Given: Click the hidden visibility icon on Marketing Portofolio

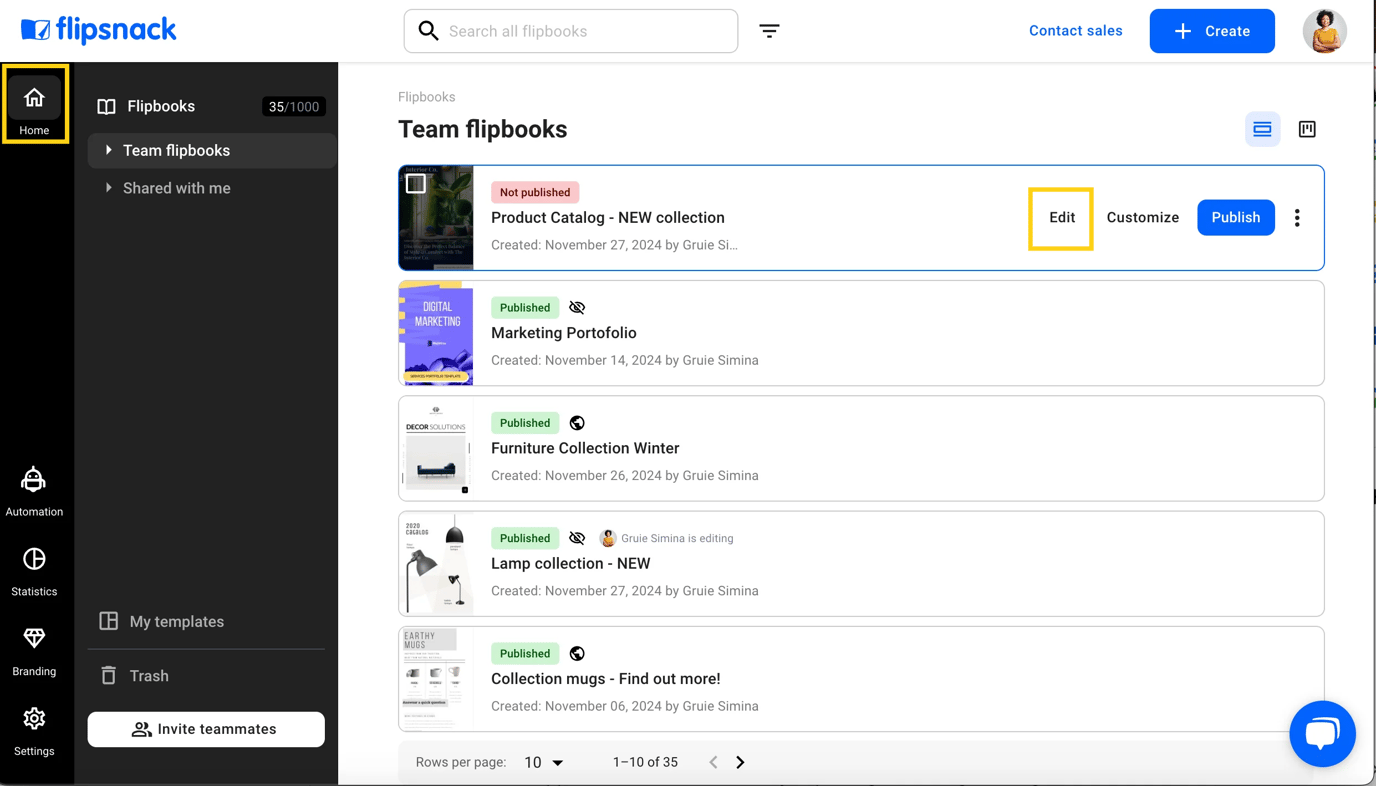Looking at the screenshot, I should pos(577,307).
